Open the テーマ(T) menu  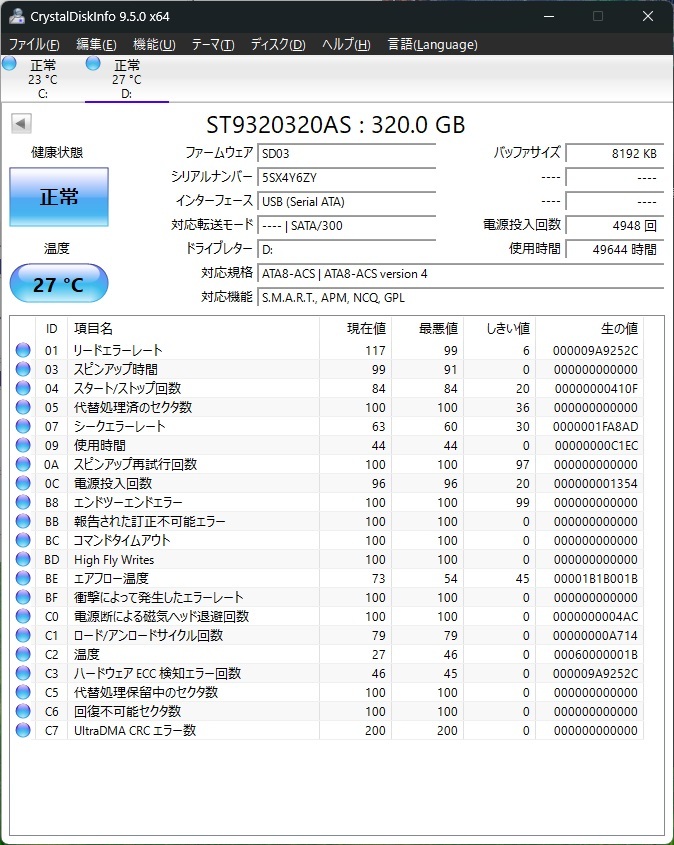click(213, 44)
